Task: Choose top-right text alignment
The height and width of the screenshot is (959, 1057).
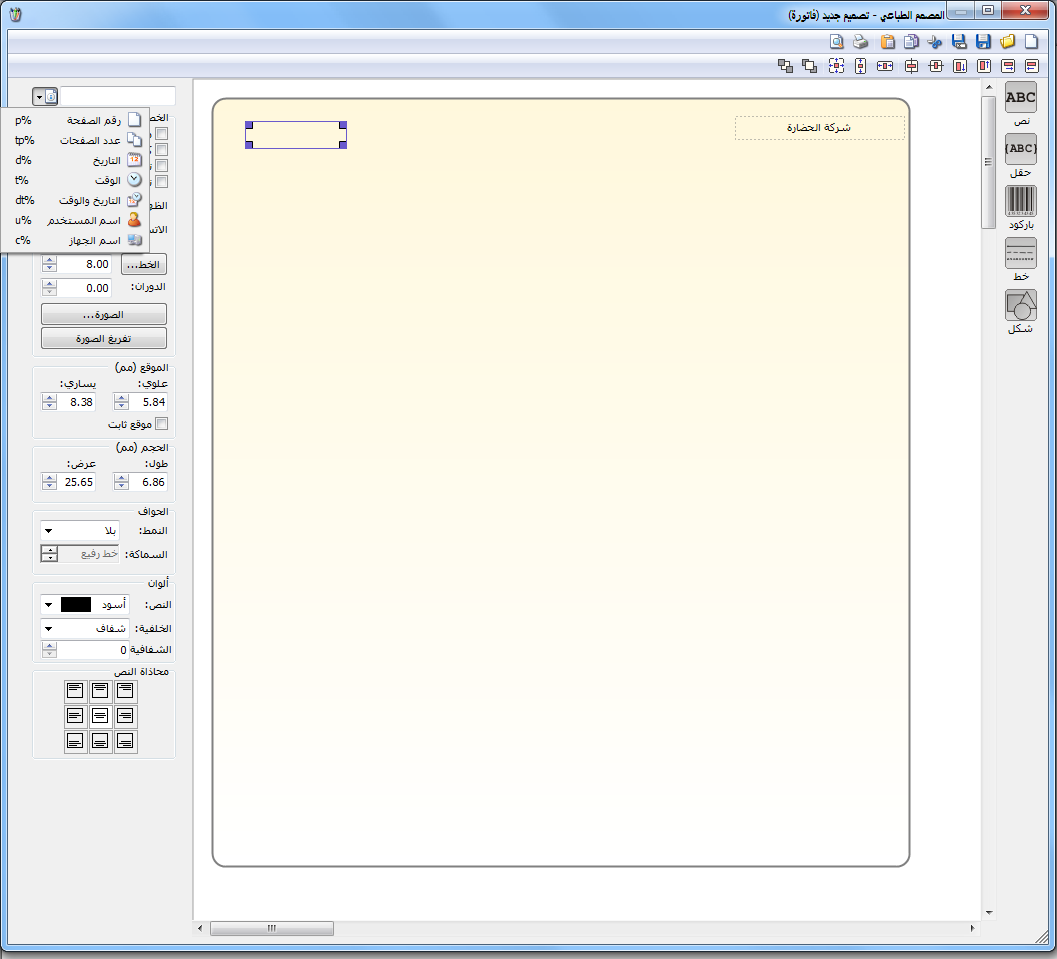Action: [125, 691]
